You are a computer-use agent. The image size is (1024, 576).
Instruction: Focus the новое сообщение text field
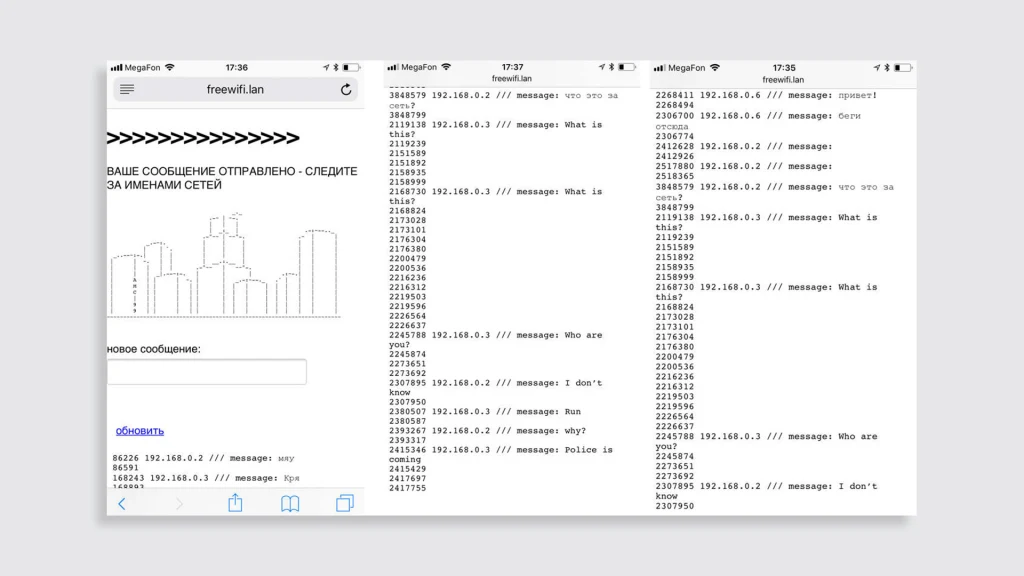(x=207, y=372)
